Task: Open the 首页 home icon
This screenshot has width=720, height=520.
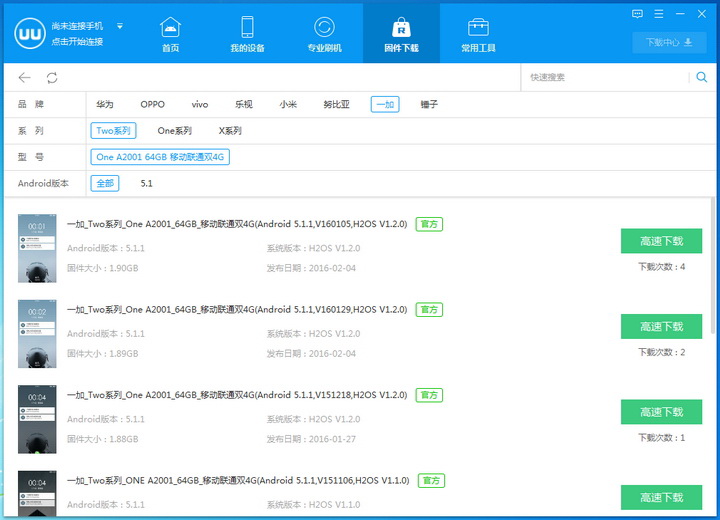Action: tap(171, 27)
